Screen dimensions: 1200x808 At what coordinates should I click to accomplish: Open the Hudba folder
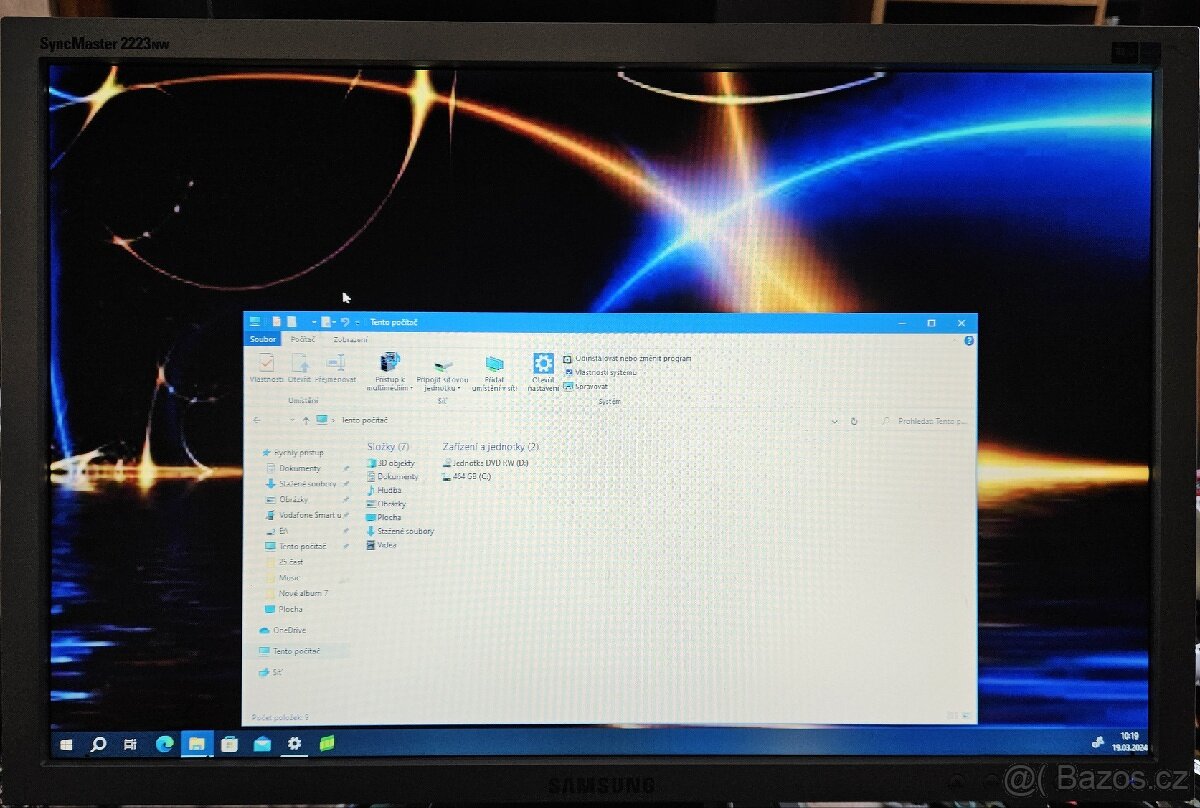[x=389, y=490]
